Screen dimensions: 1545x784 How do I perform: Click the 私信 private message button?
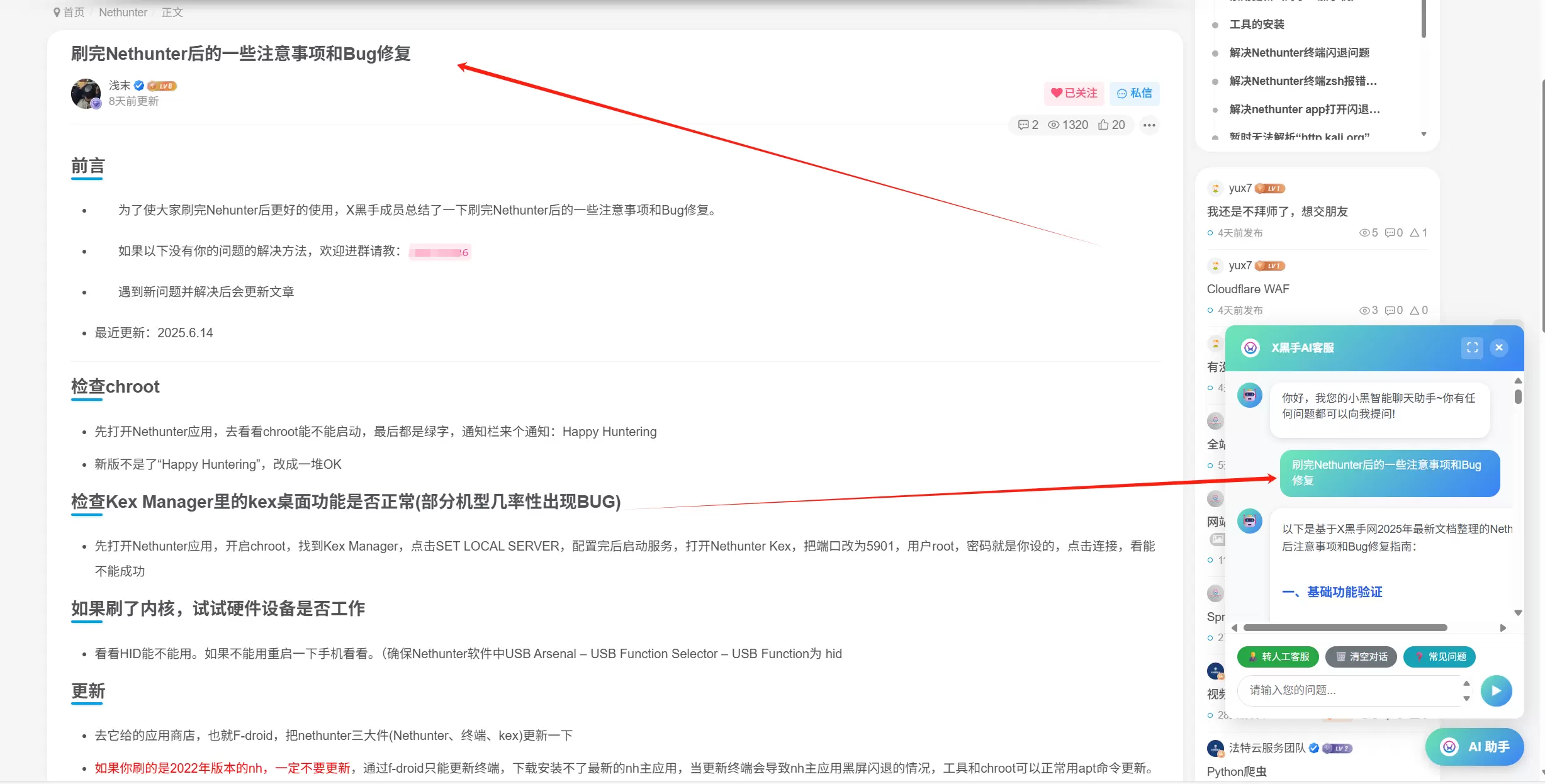[x=1134, y=93]
